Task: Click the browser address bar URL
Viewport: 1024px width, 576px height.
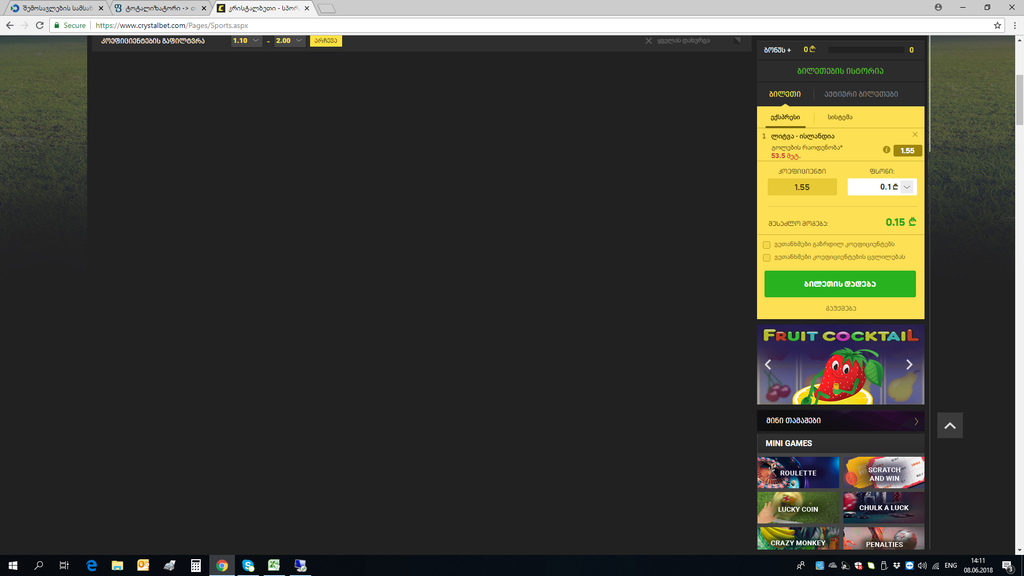Action: (x=172, y=25)
